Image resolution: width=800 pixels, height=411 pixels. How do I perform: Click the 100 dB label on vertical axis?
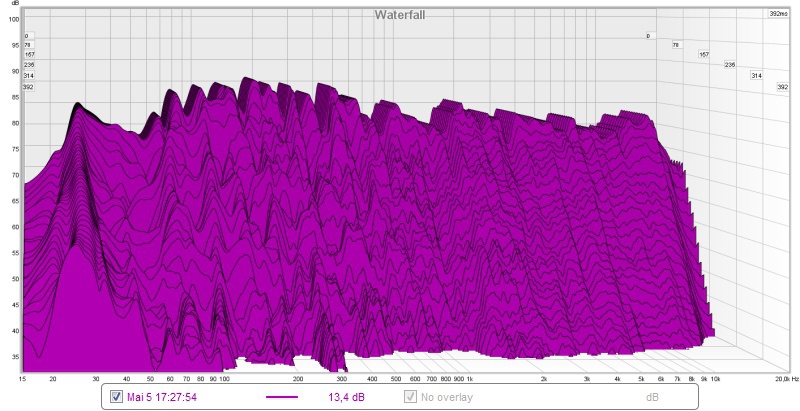(x=15, y=19)
